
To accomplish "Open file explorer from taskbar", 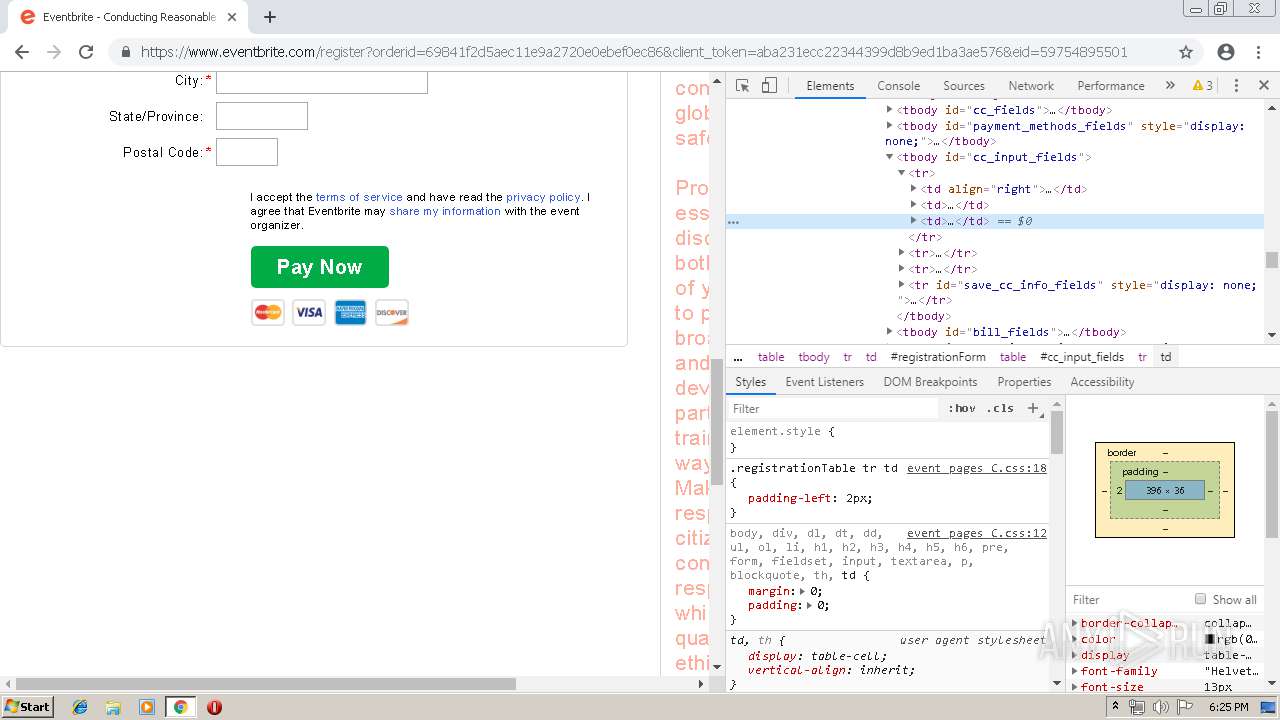I will [x=113, y=707].
